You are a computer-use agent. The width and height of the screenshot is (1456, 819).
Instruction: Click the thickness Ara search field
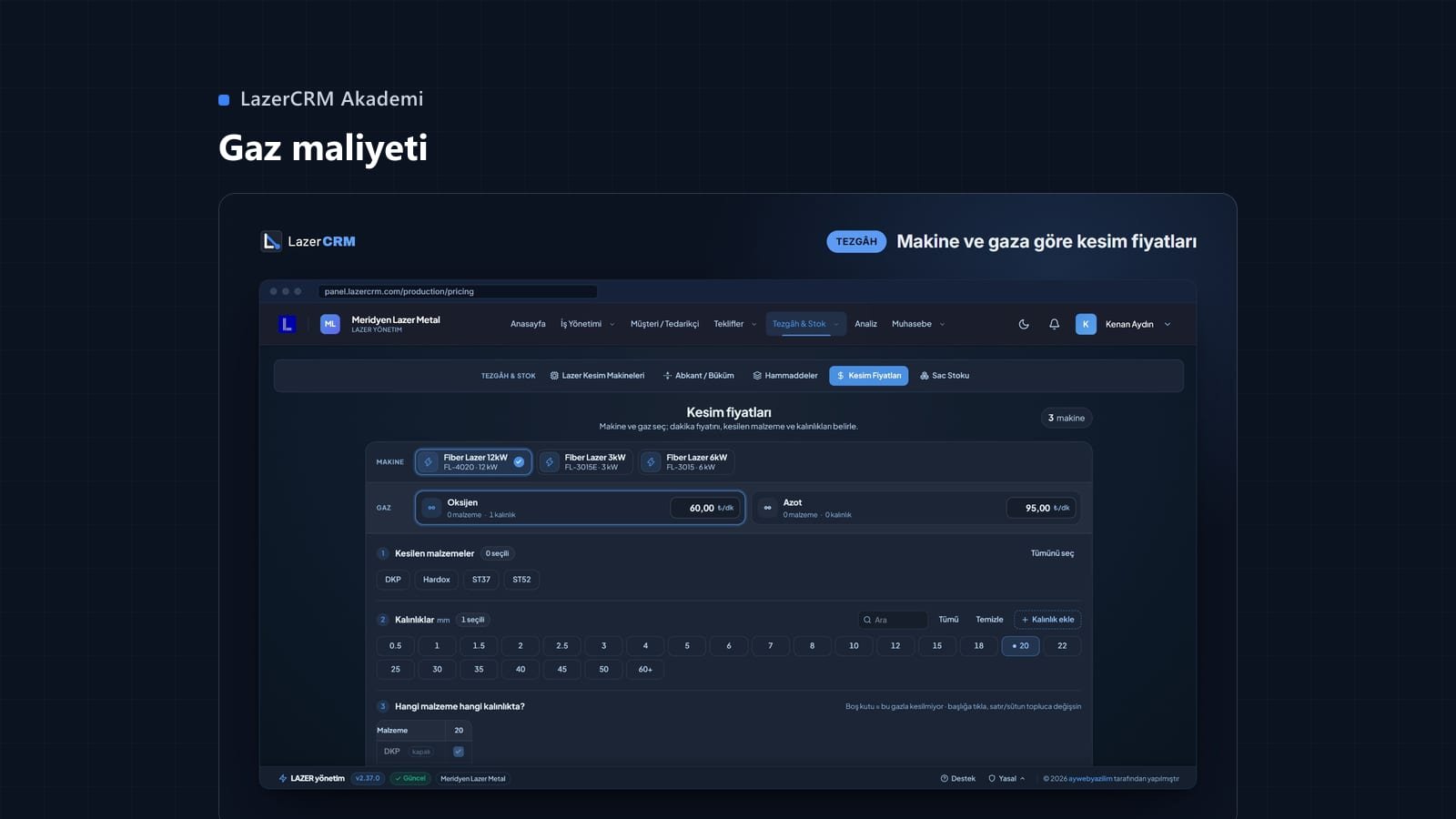click(893, 620)
